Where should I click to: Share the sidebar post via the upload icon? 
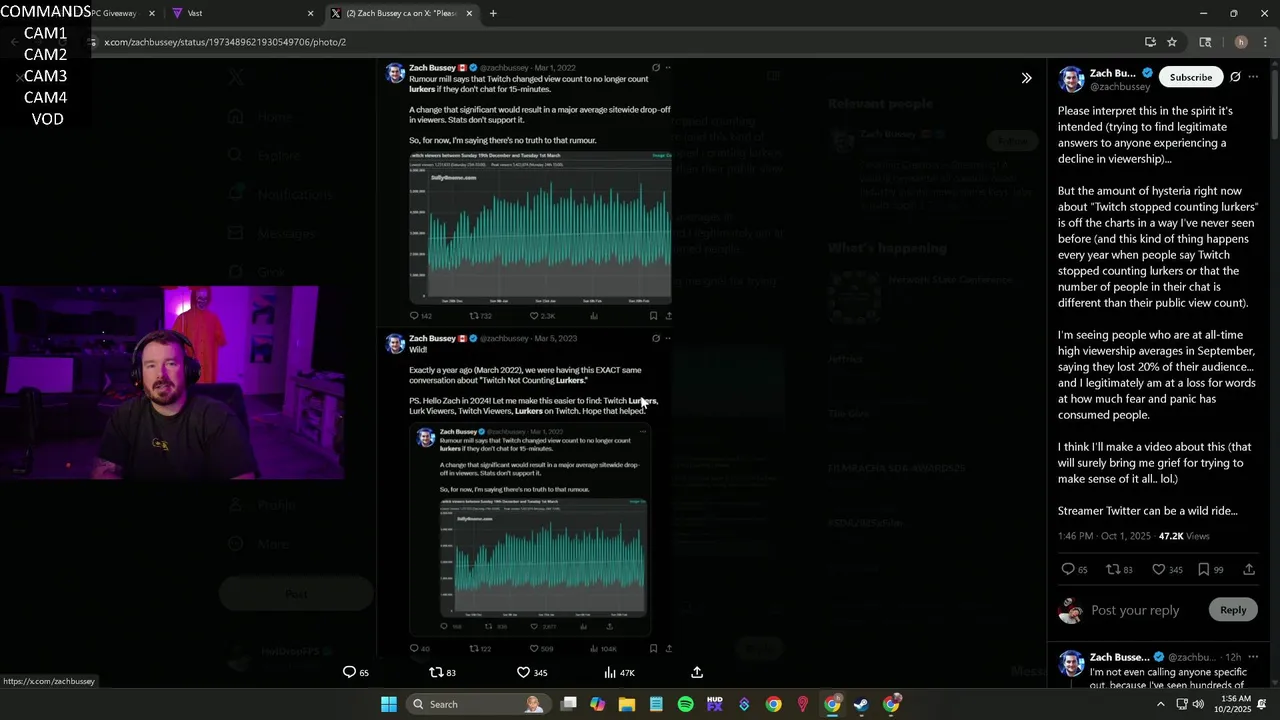1249,569
